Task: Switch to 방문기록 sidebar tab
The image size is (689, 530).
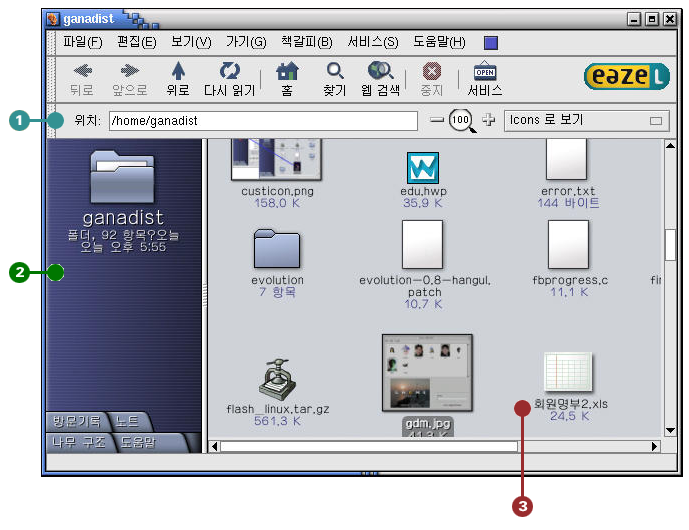Action: (x=77, y=422)
